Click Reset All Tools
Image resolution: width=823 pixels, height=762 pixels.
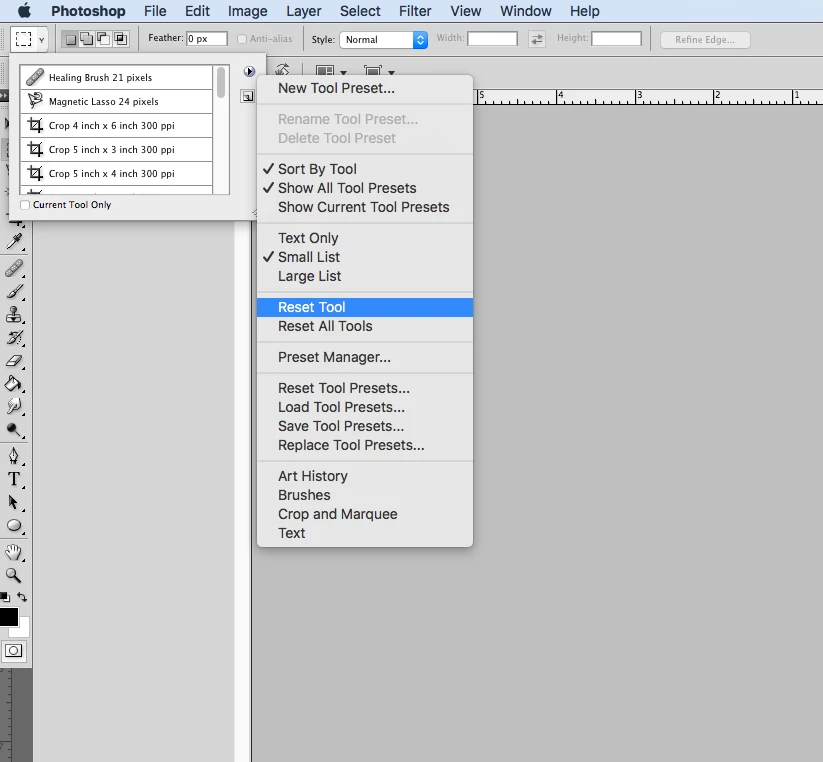point(365,326)
